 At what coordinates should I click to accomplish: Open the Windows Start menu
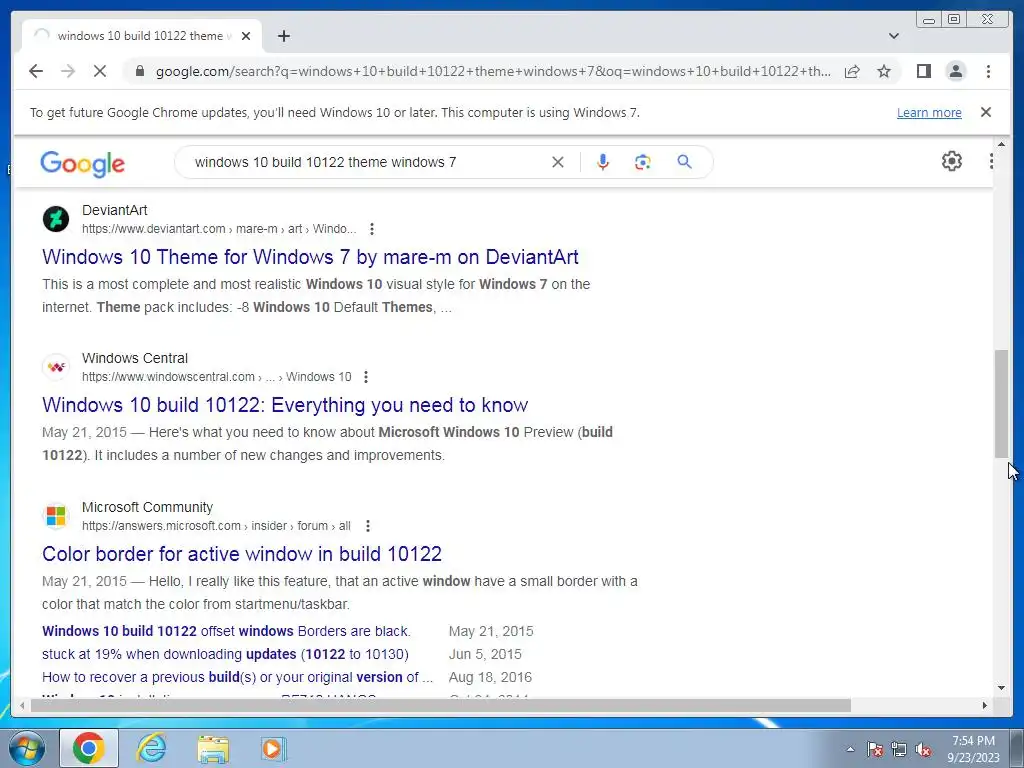27,748
